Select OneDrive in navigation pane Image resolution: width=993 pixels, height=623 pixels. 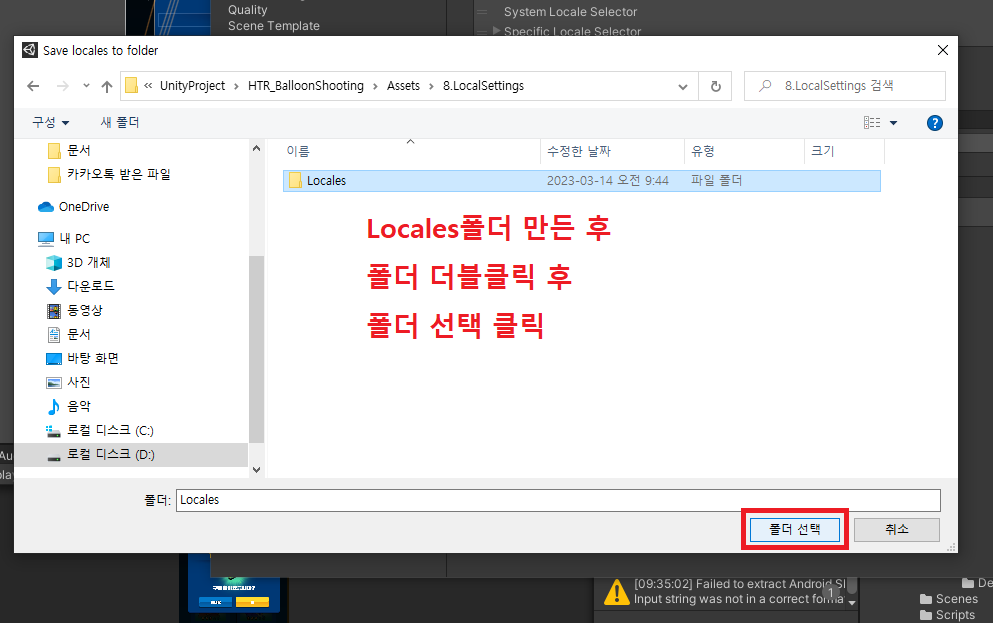point(73,207)
